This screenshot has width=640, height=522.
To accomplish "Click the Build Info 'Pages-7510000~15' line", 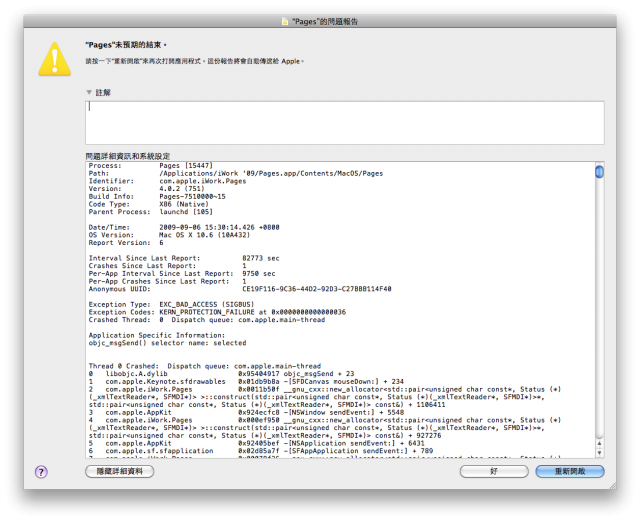I will (157, 197).
